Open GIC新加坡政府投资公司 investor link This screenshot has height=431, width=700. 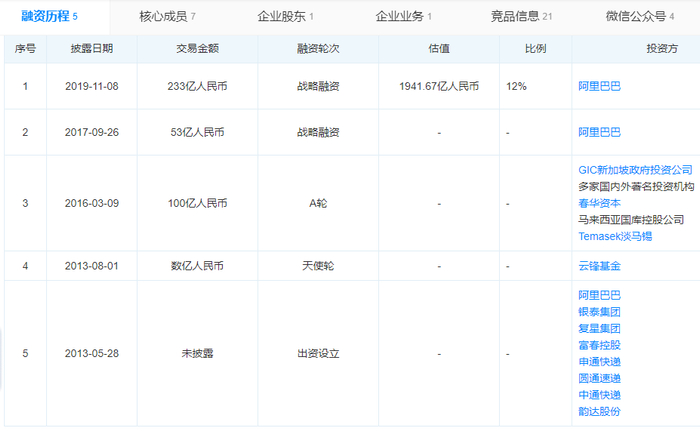click(x=635, y=170)
